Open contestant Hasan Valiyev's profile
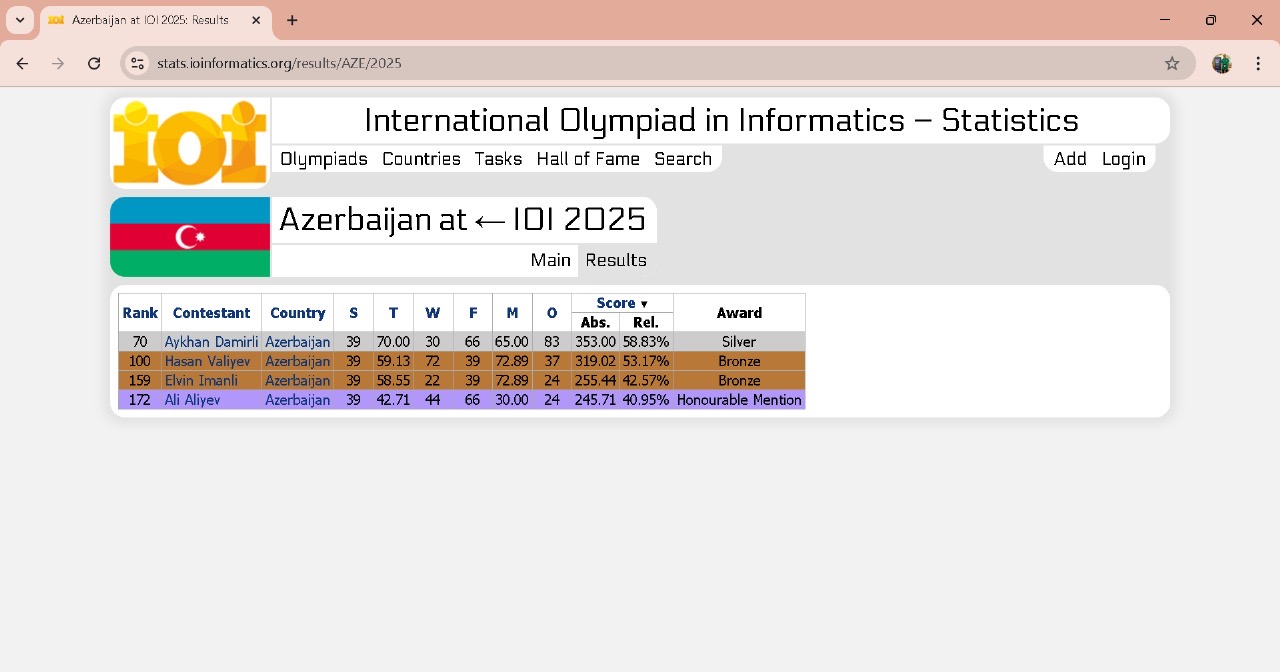1280x672 pixels. click(x=208, y=361)
